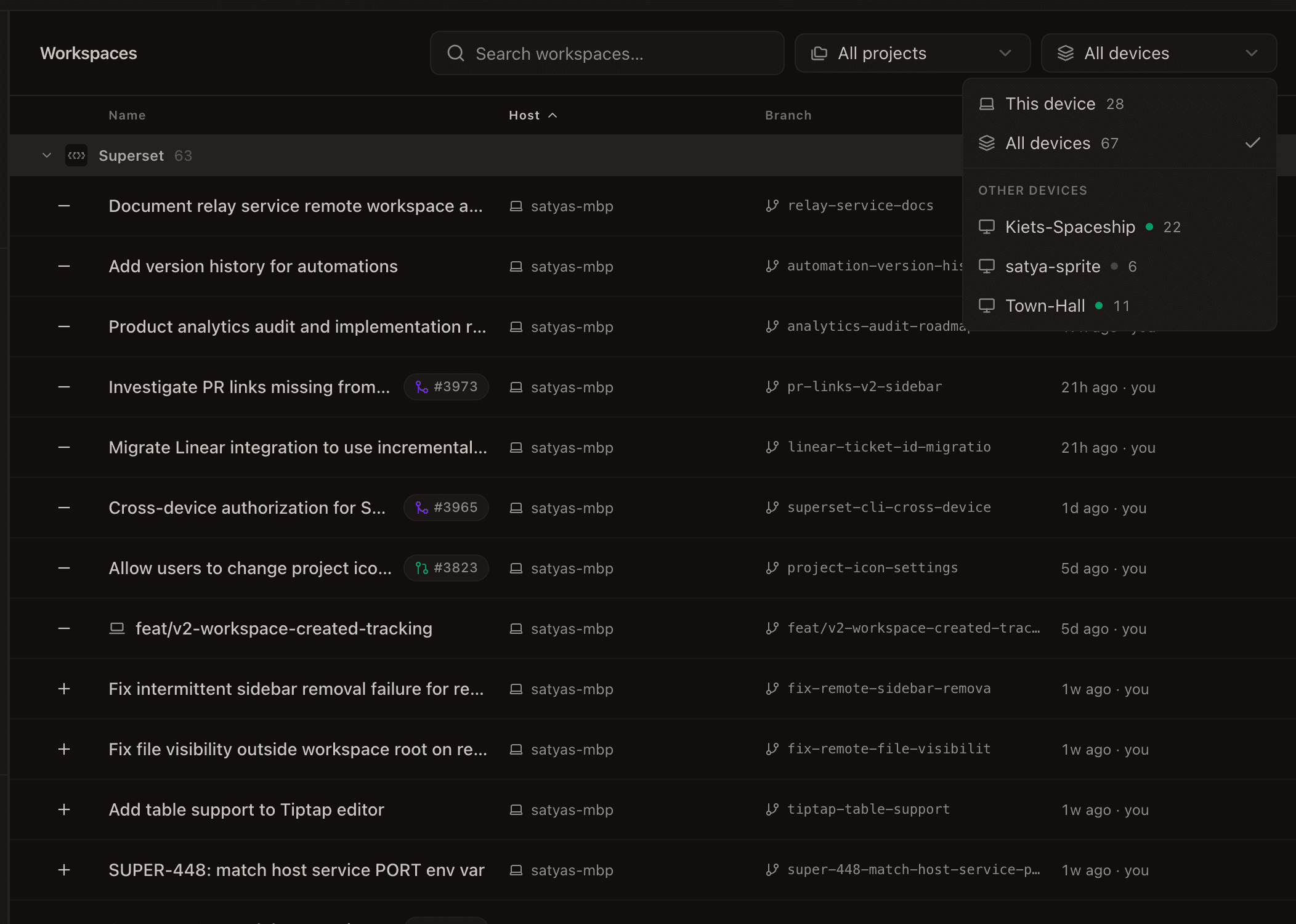Sort by the Host column header
The width and height of the screenshot is (1296, 924).
tap(533, 115)
